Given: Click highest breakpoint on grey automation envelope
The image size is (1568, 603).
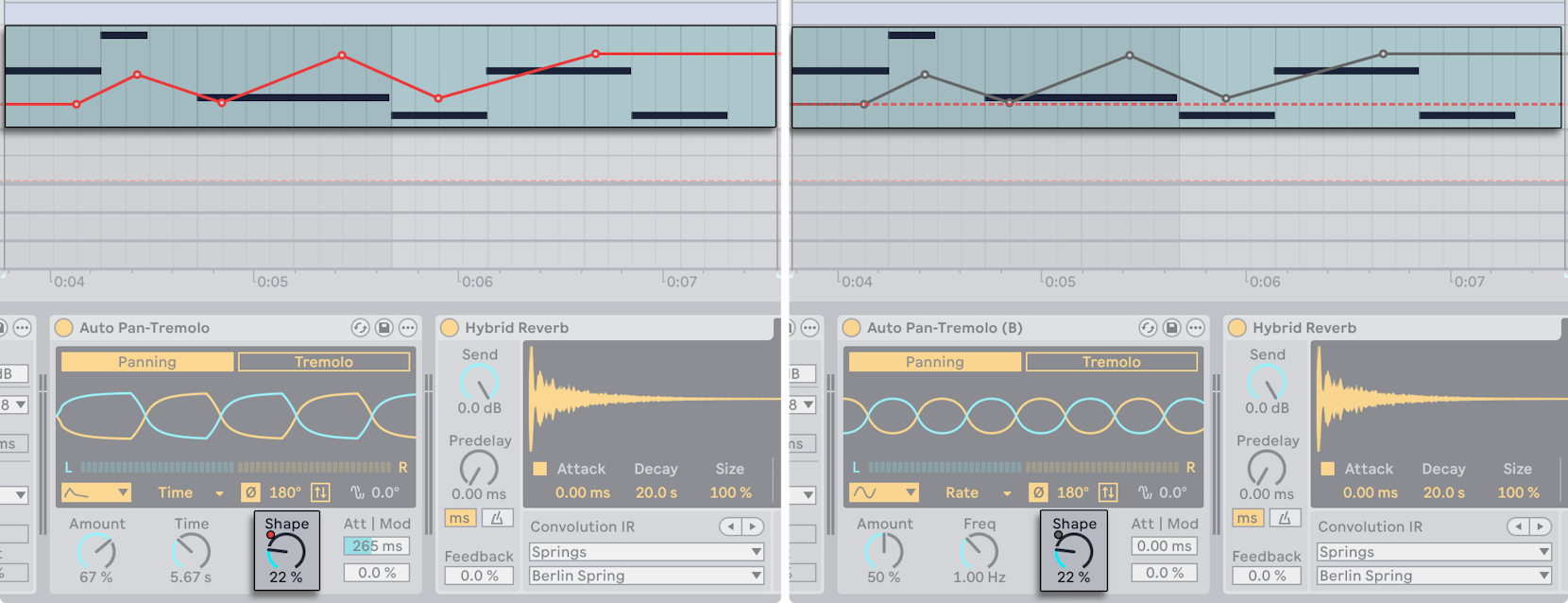Looking at the screenshot, I should [x=1383, y=54].
